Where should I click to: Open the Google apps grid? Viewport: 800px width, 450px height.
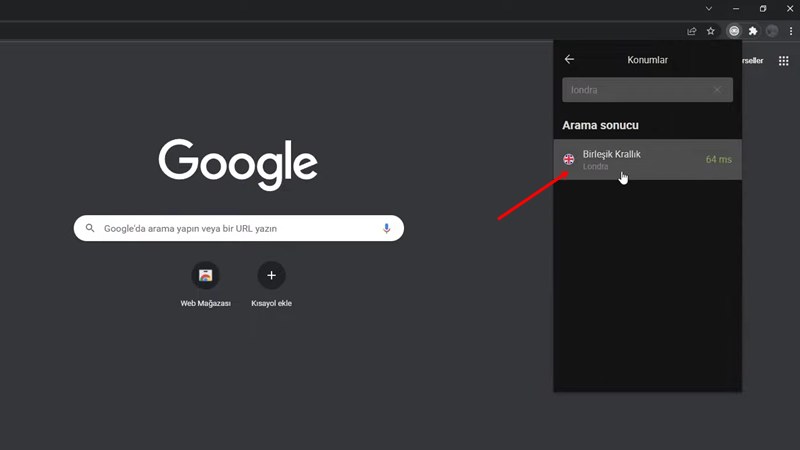click(x=784, y=61)
